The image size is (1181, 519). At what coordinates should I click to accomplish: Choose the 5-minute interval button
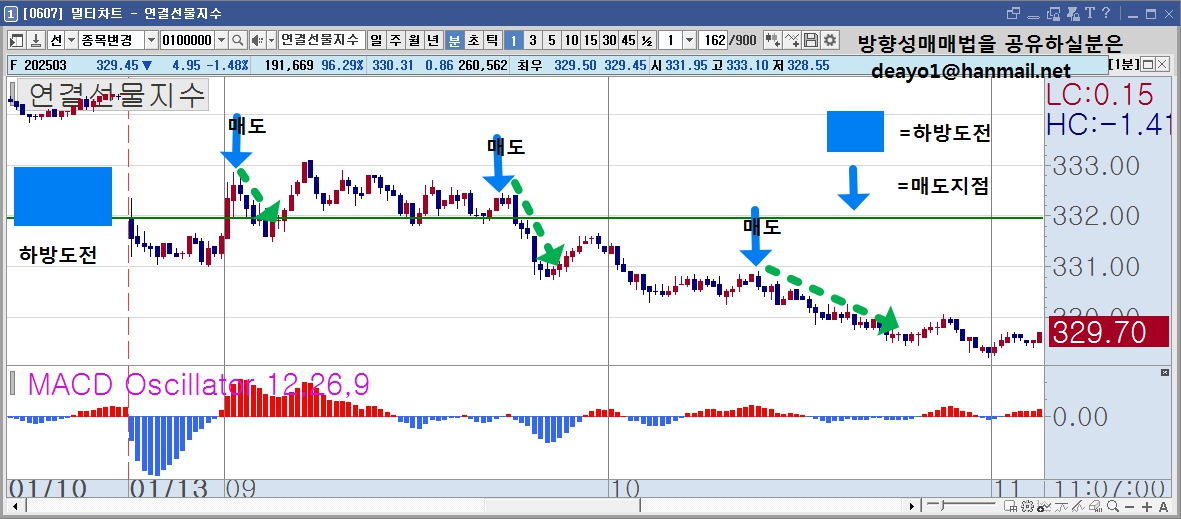(x=552, y=40)
